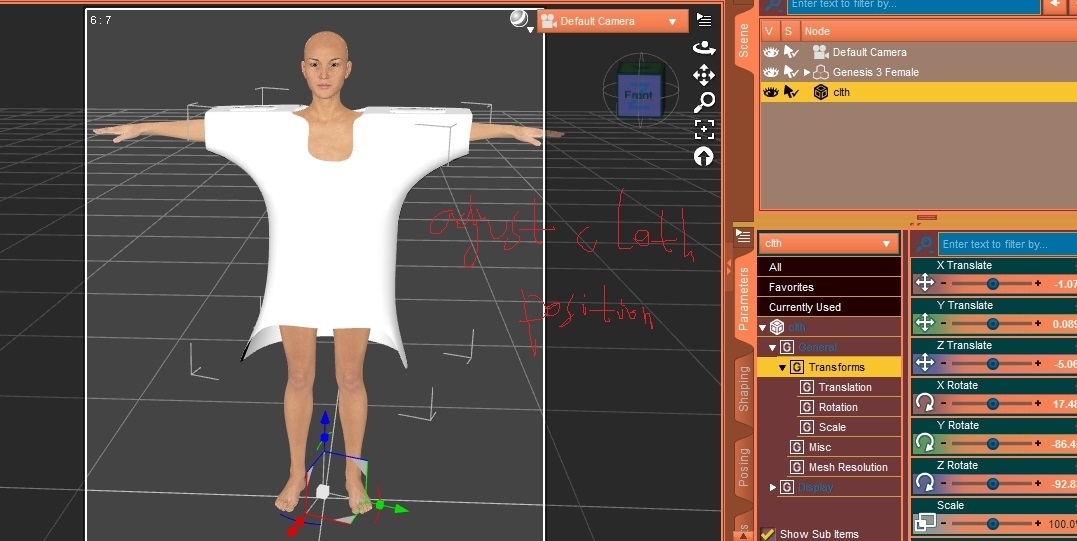
Task: Toggle selectable arrow for Genesis 3 Female
Action: 791,72
